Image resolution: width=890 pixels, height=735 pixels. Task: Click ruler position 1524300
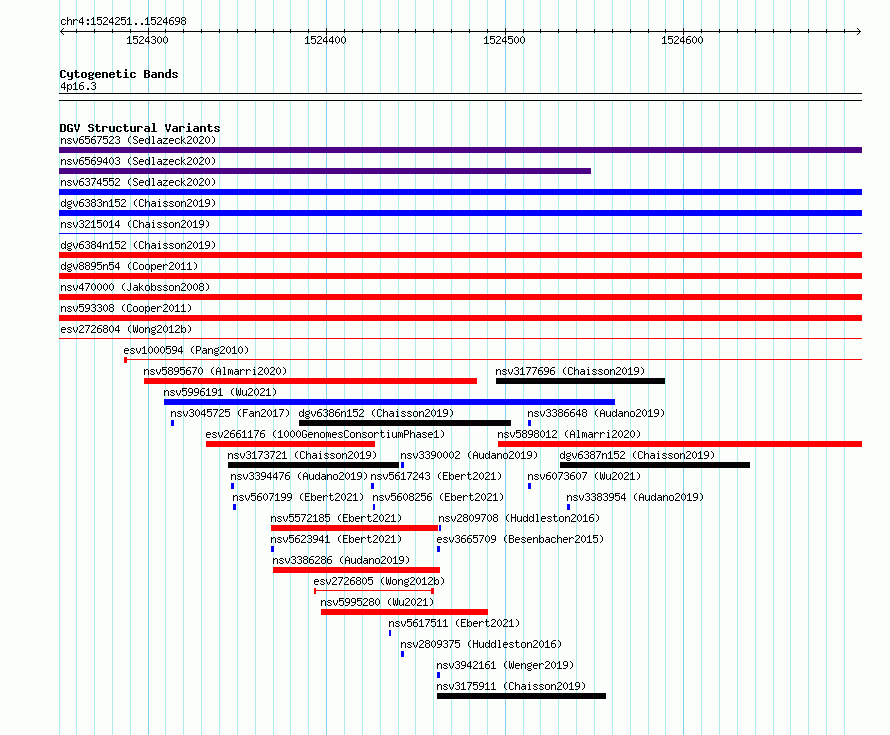click(147, 40)
